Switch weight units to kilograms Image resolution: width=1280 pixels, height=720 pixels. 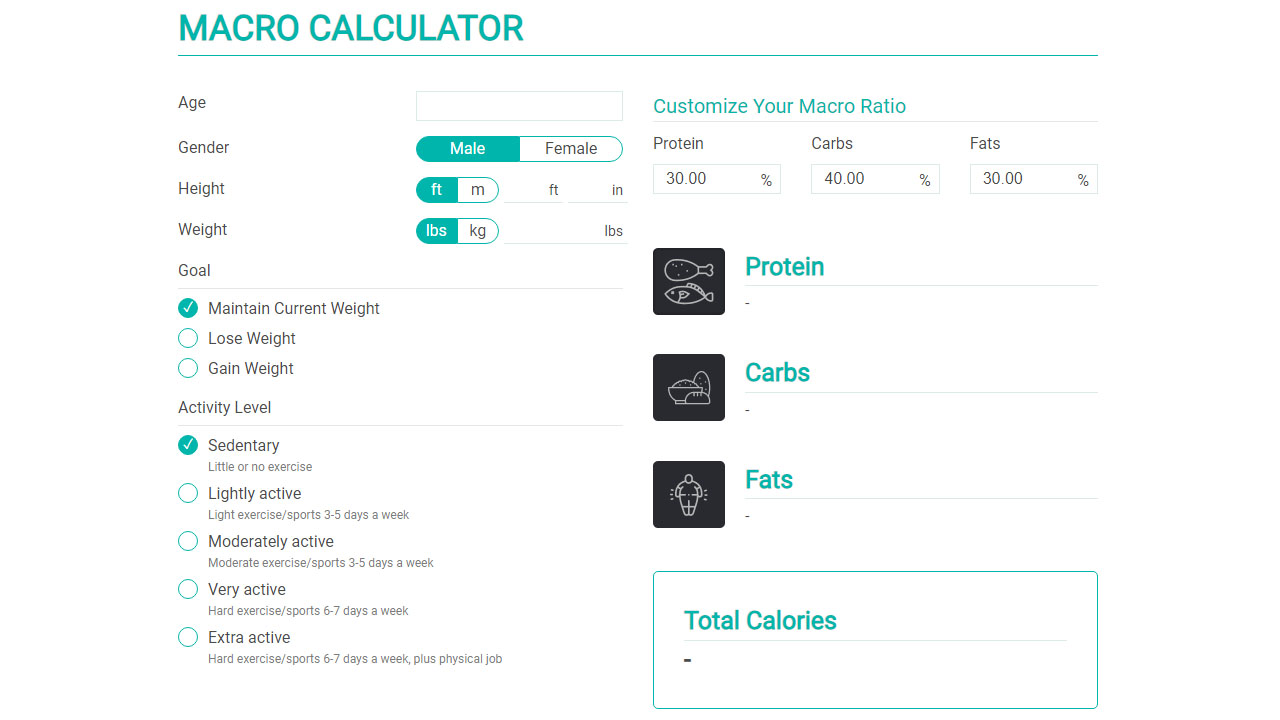click(478, 230)
